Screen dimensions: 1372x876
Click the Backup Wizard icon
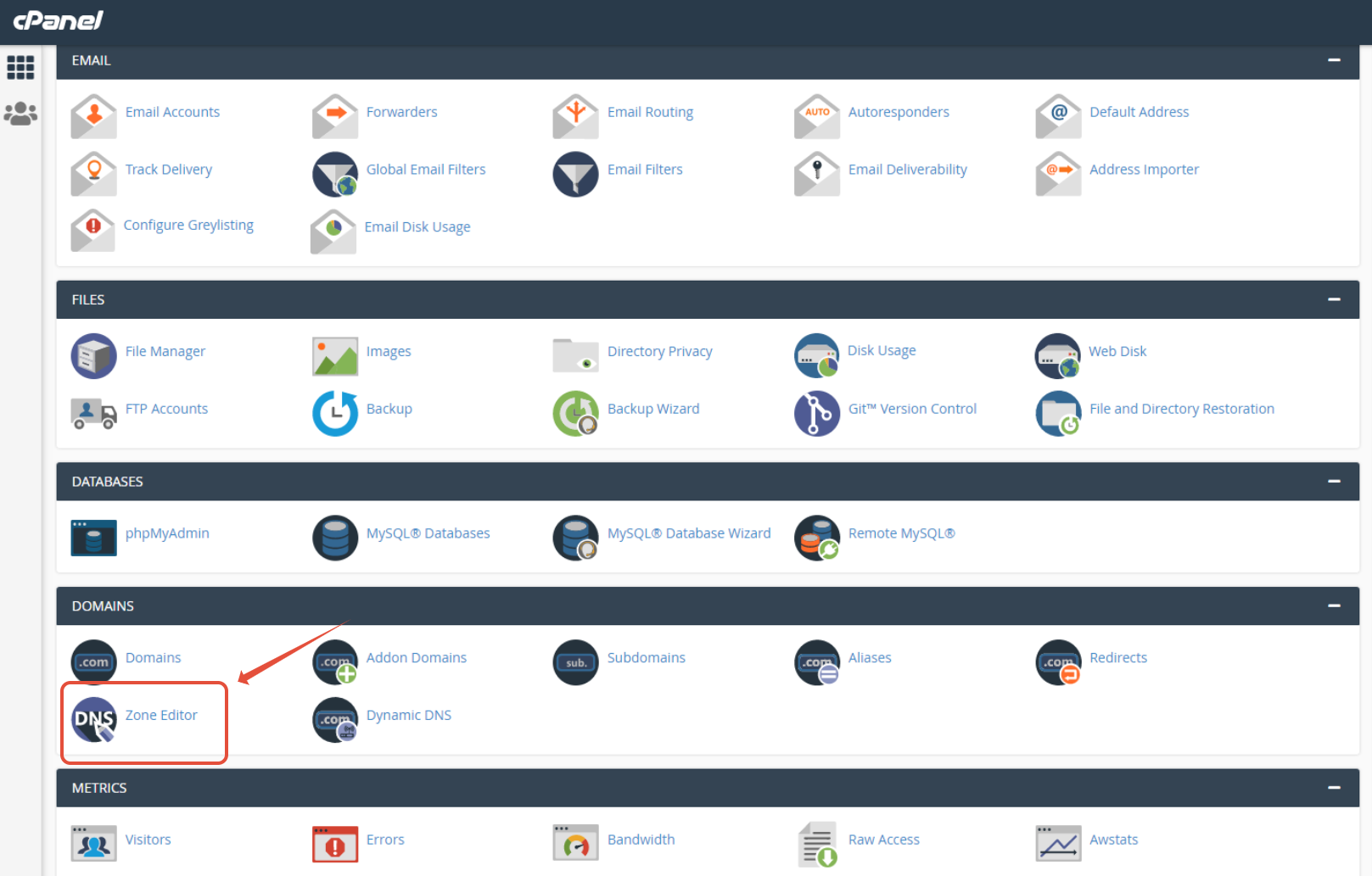tap(576, 413)
